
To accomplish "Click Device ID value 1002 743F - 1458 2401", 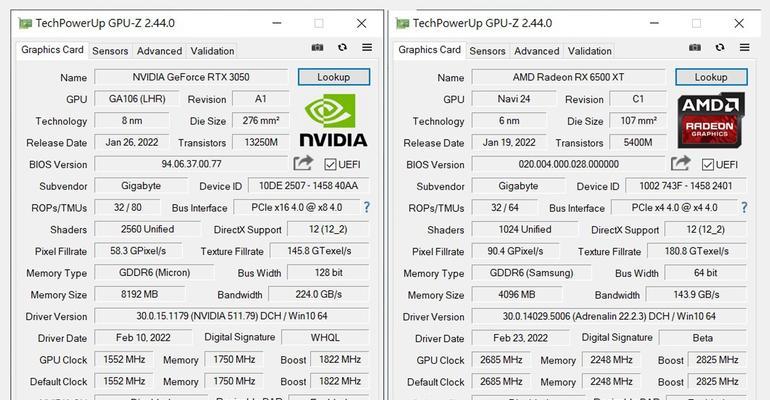I will coord(686,186).
